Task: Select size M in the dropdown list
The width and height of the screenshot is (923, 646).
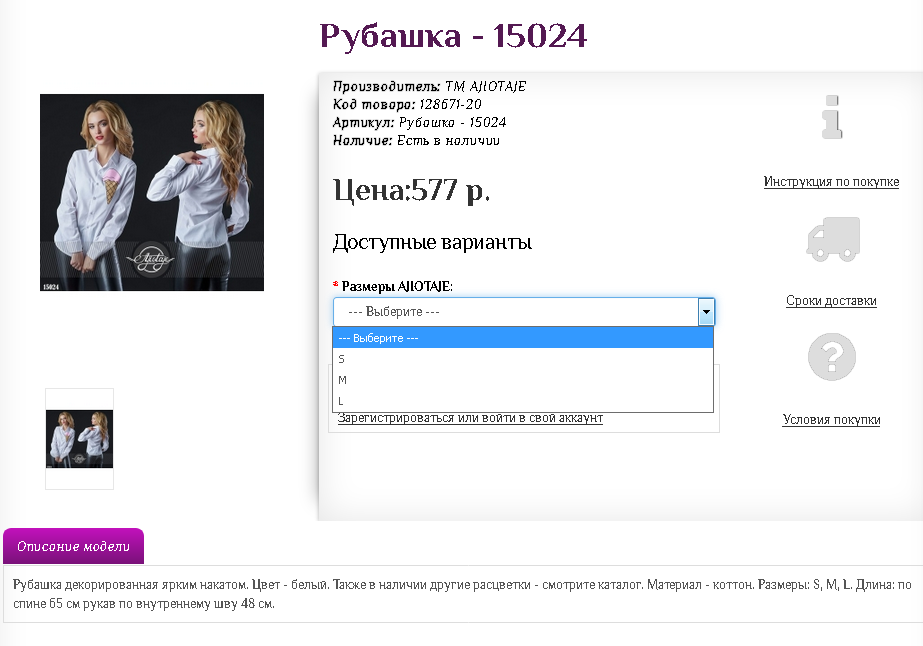Action: (x=523, y=380)
